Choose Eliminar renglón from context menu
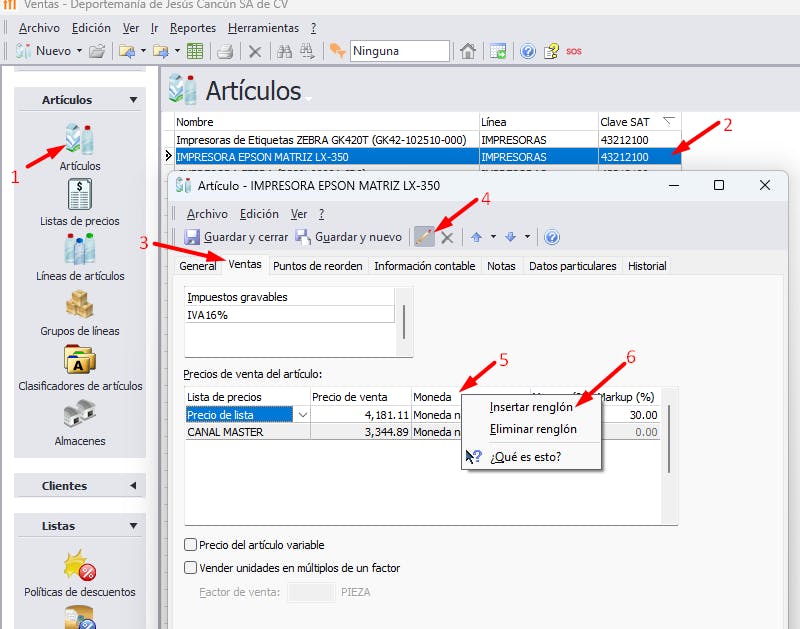800x629 pixels. click(x=531, y=429)
